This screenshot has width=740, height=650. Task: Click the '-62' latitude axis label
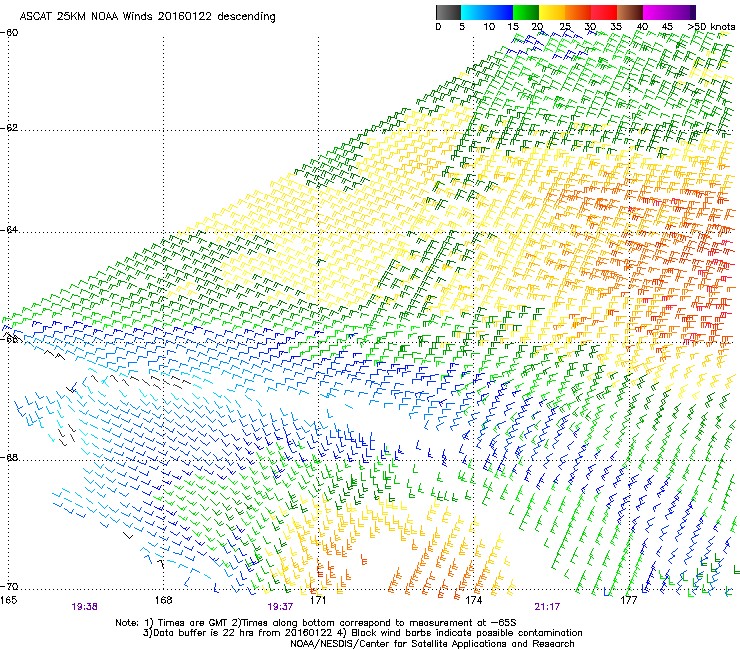[x=9, y=128]
